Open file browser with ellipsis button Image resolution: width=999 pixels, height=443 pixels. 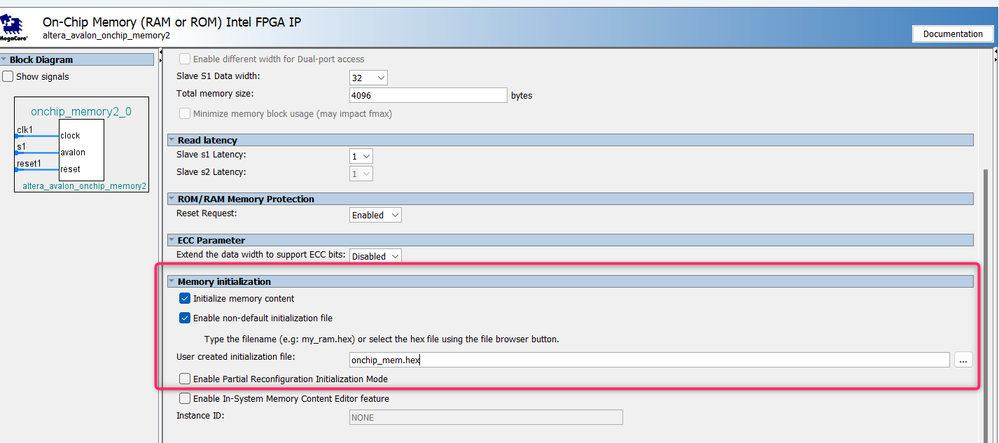click(963, 359)
